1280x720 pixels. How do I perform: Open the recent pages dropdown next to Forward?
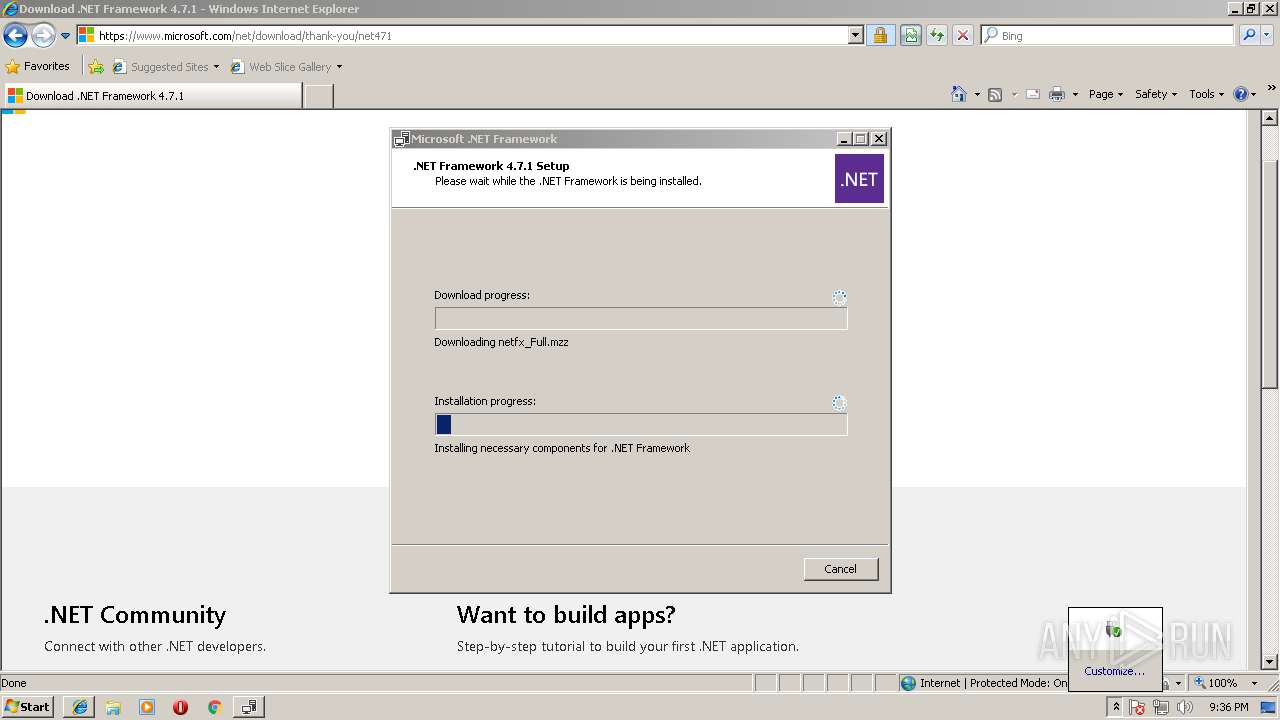pyautogui.click(x=65, y=36)
